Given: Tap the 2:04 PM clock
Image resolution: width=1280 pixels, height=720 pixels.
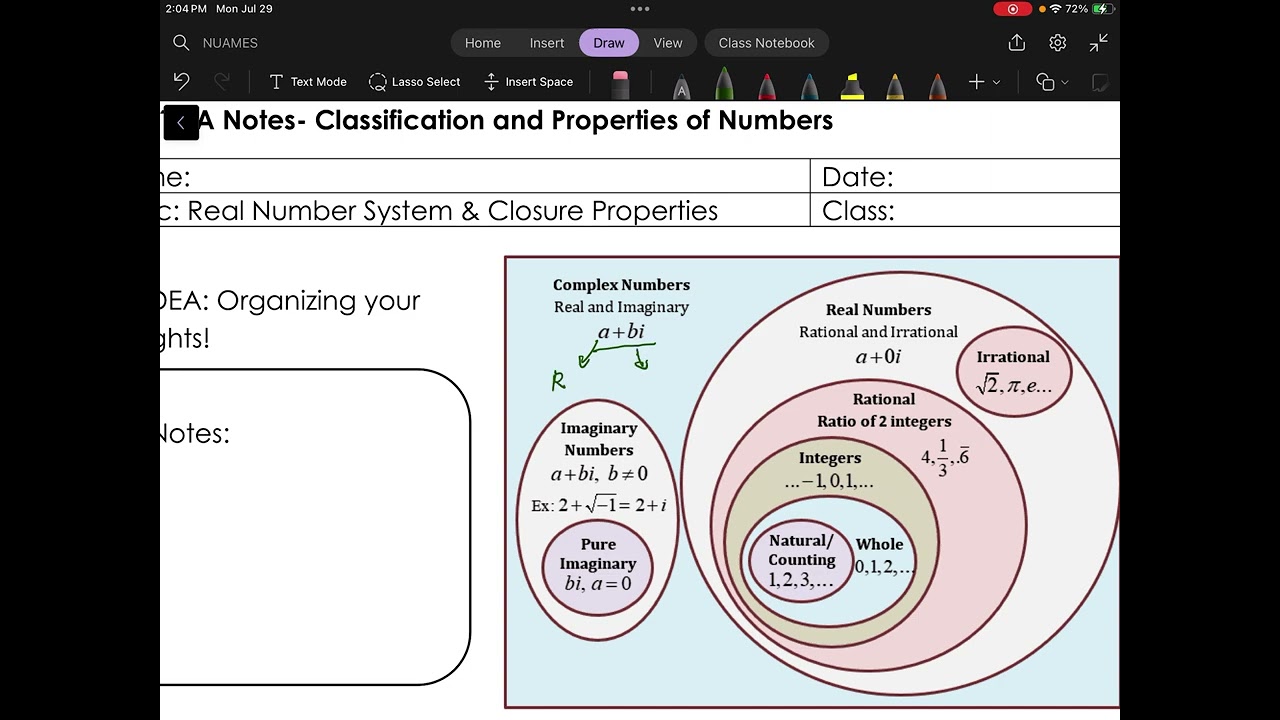Looking at the screenshot, I should coord(186,9).
